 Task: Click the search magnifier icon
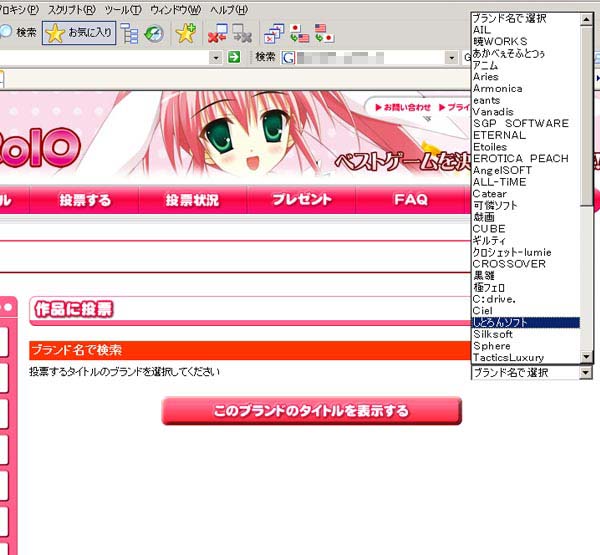tap(5, 33)
